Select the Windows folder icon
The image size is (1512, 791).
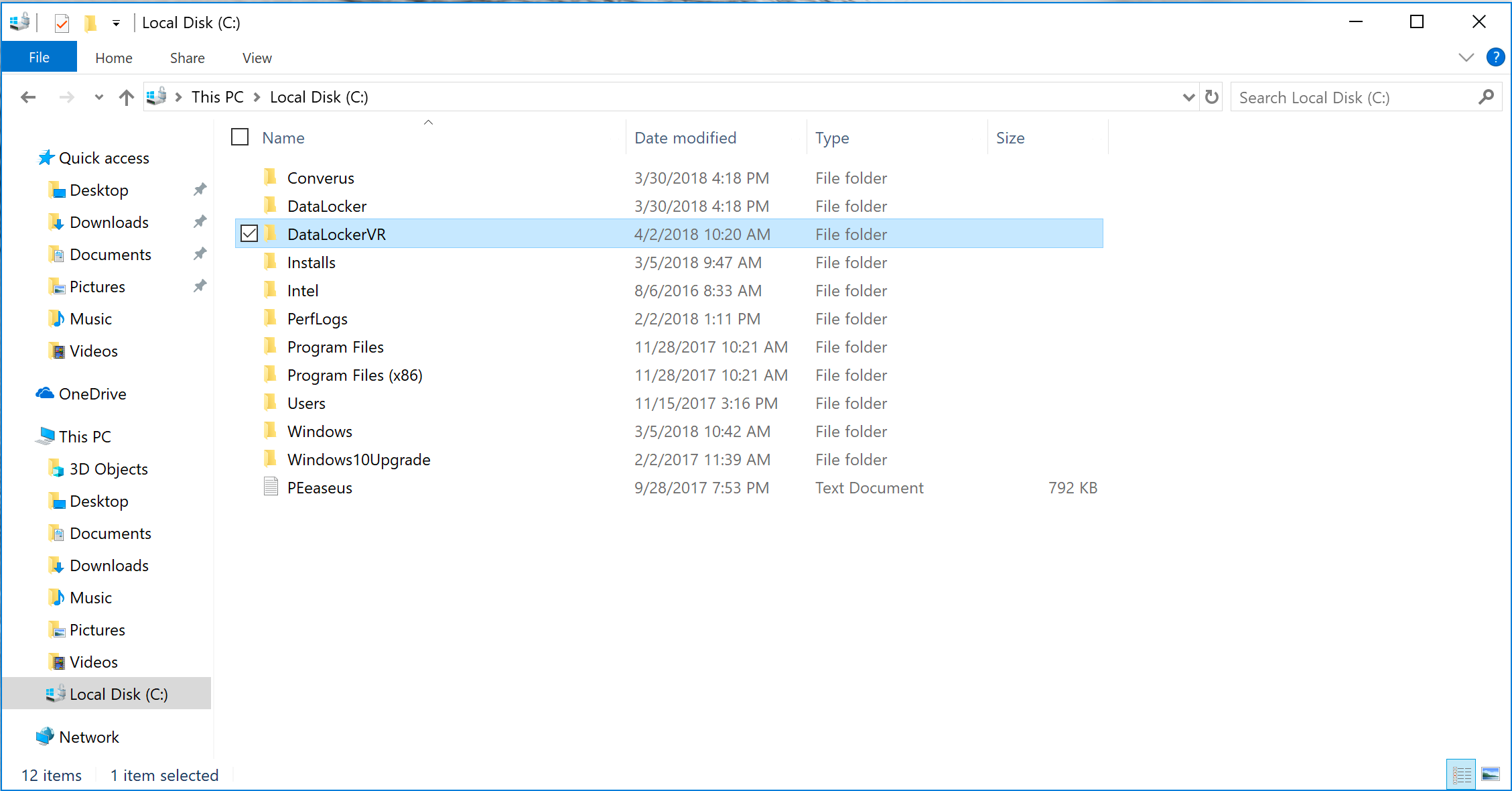pos(270,430)
